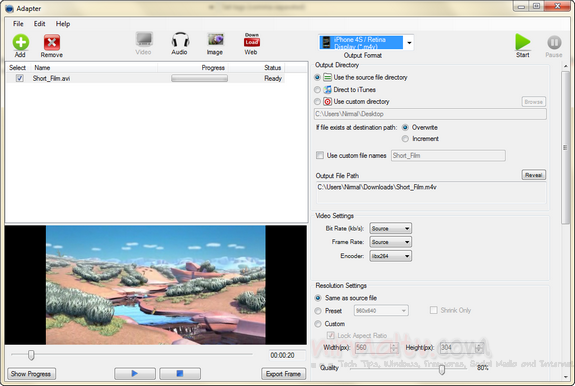
Task: Click the iTunes music note icon
Action: point(327,89)
